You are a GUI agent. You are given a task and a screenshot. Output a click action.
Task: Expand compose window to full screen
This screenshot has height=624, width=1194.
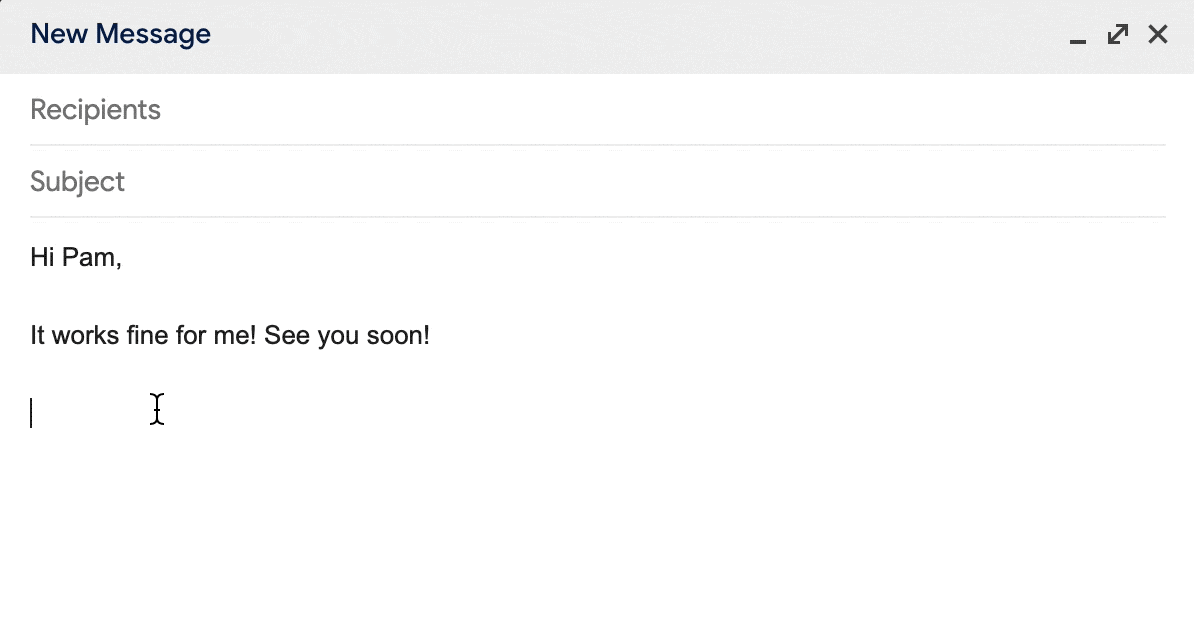[1118, 35]
